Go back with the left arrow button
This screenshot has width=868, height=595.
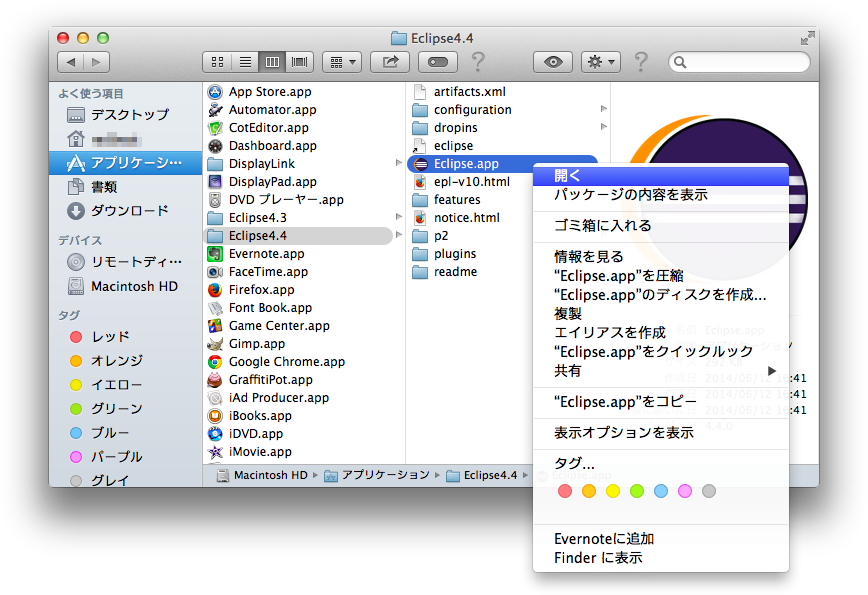tap(70, 62)
